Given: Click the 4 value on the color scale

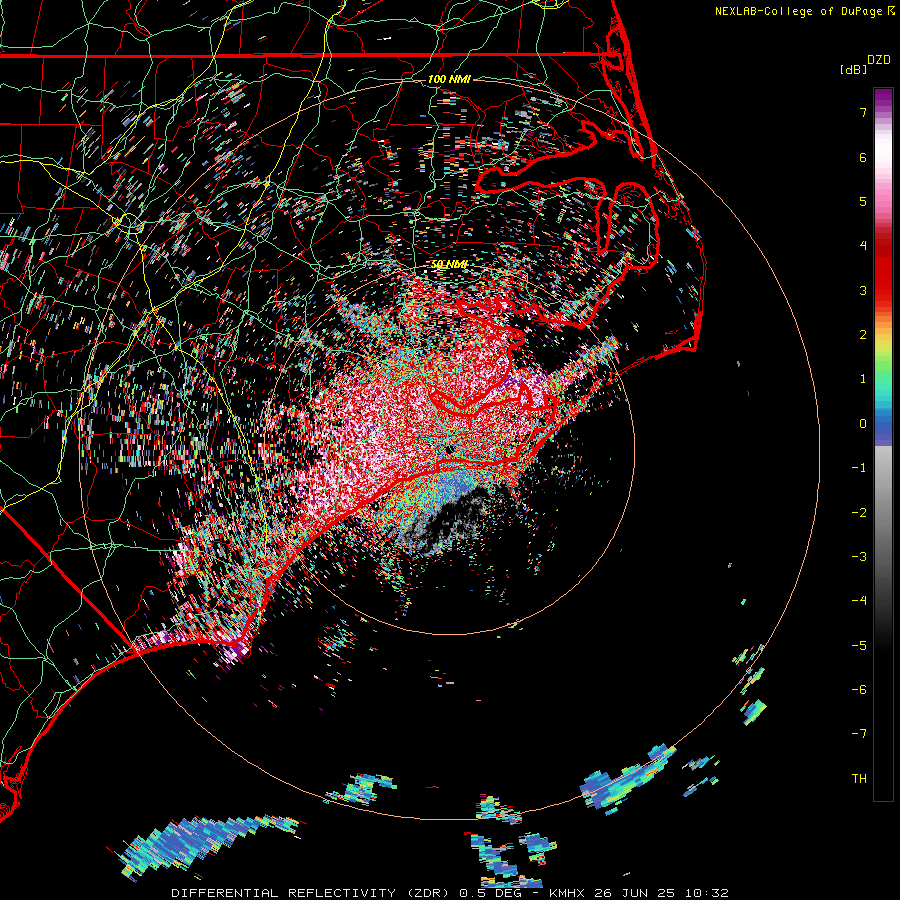Looking at the screenshot, I should [x=863, y=246].
